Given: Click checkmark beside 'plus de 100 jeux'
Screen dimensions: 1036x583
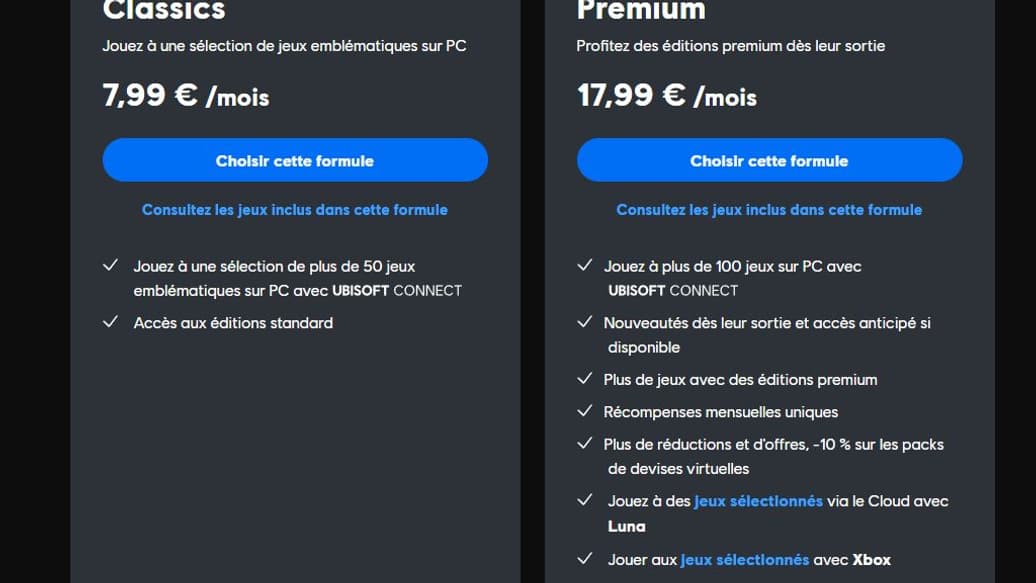Looking at the screenshot, I should point(585,265).
